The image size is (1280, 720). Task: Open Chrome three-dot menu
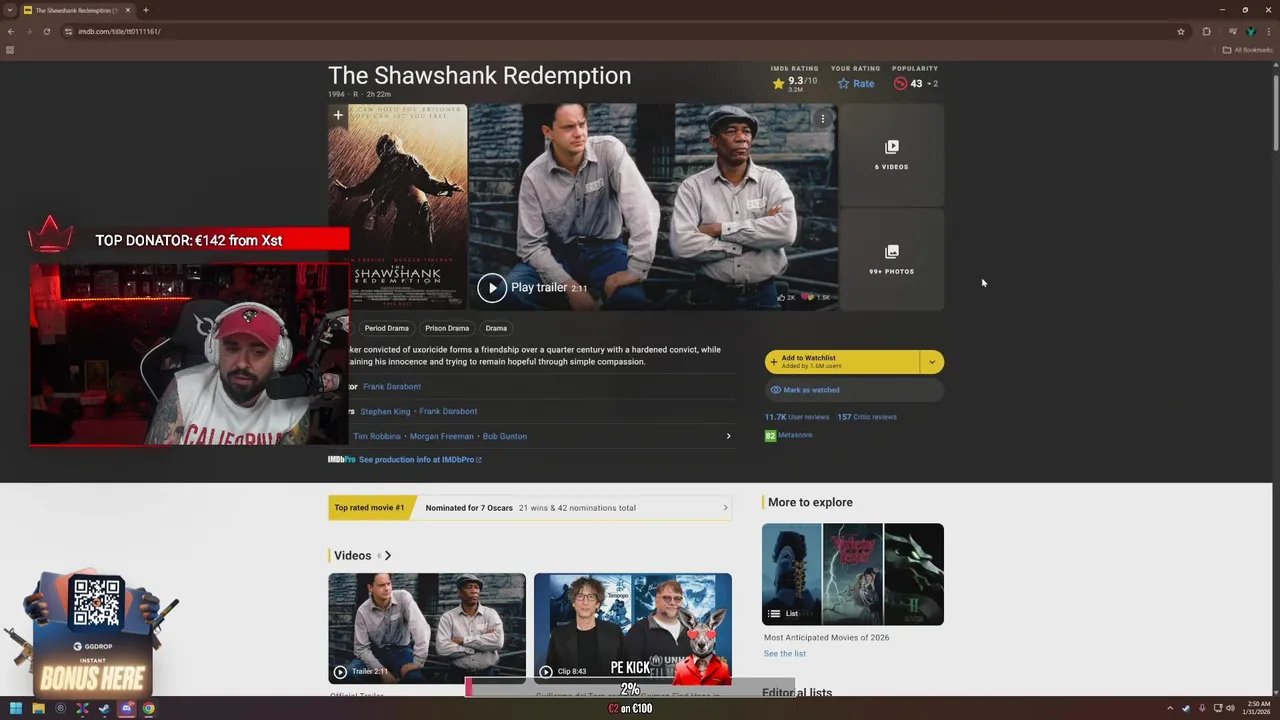(x=1267, y=31)
